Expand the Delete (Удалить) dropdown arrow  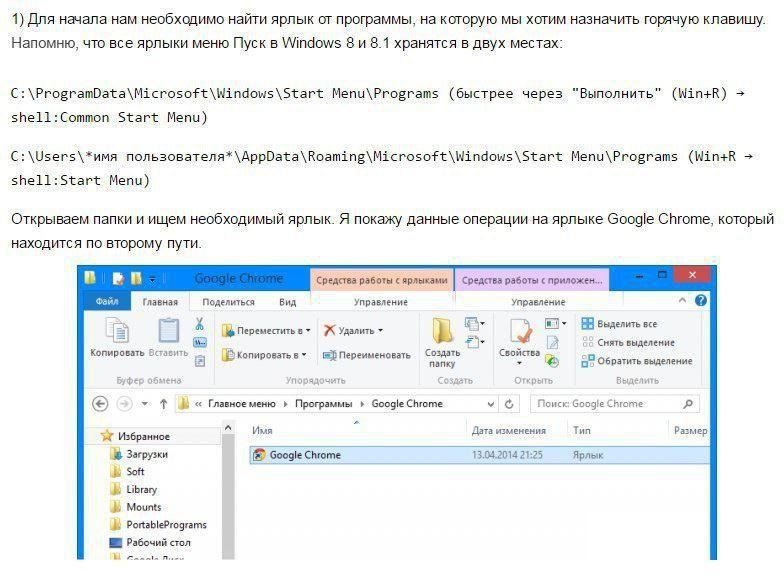pos(380,330)
